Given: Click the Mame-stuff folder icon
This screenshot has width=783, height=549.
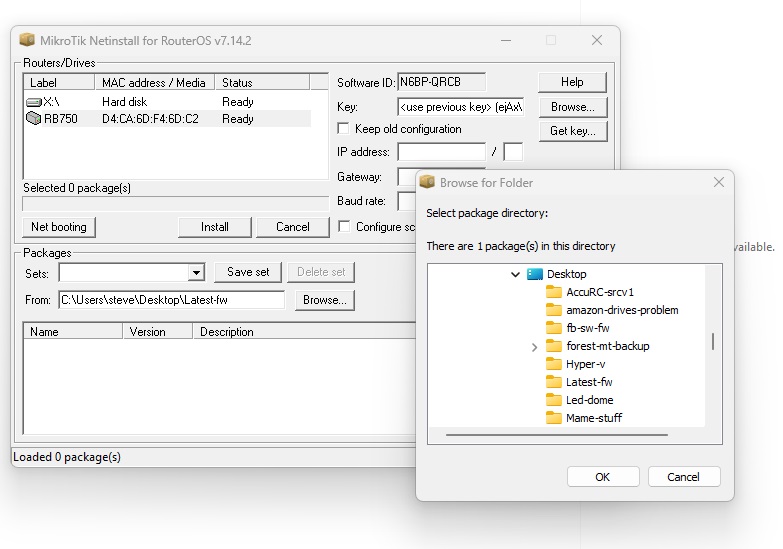Looking at the screenshot, I should click(x=554, y=418).
